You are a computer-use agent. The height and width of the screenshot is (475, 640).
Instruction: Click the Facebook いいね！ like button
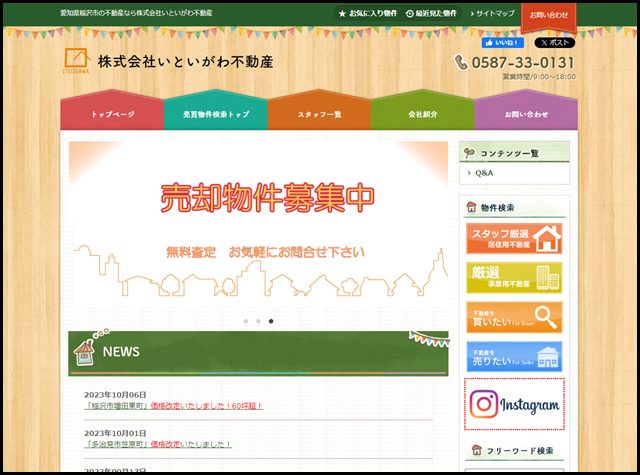[502, 42]
